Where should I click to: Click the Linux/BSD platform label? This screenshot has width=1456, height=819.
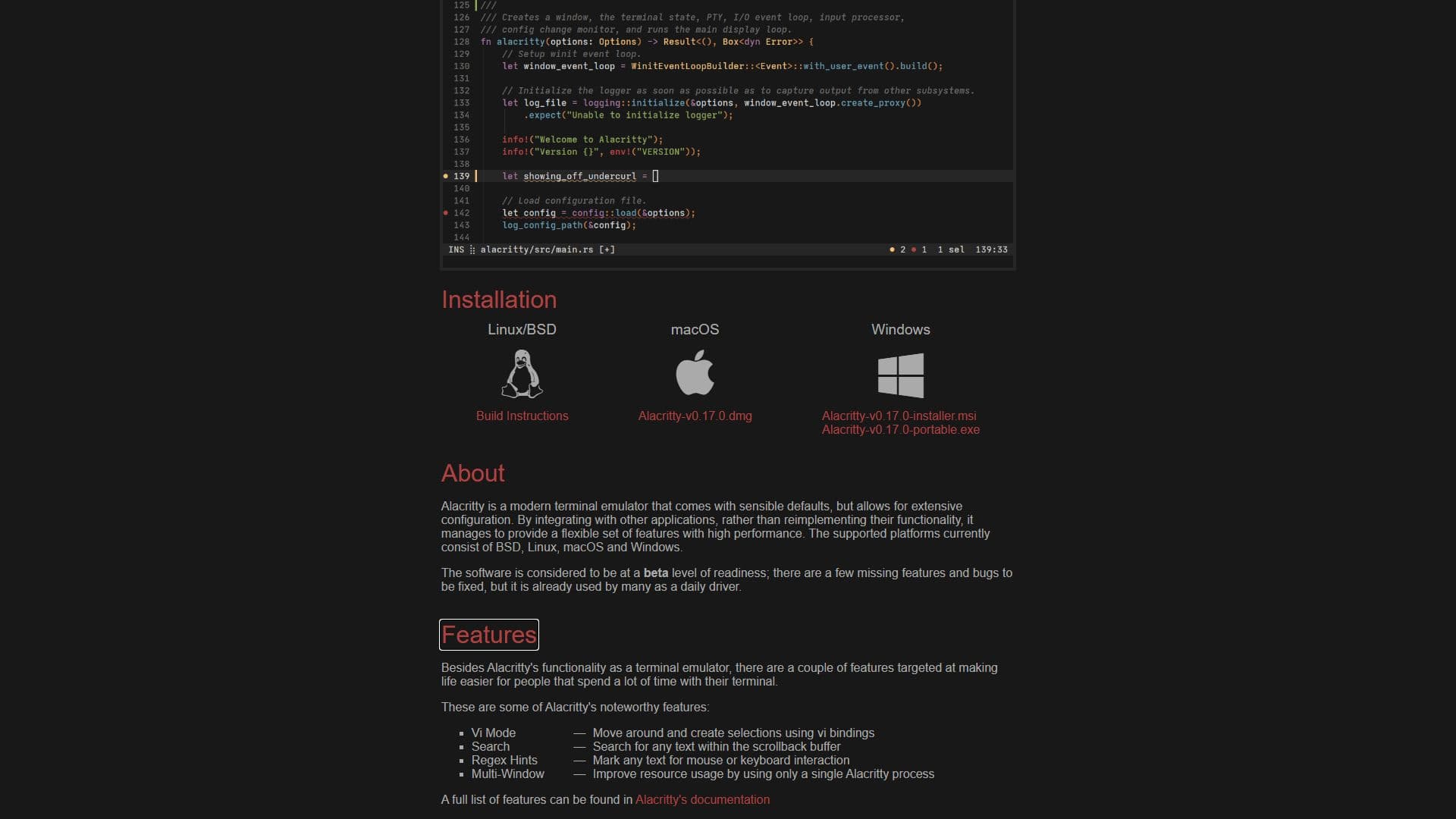[522, 329]
